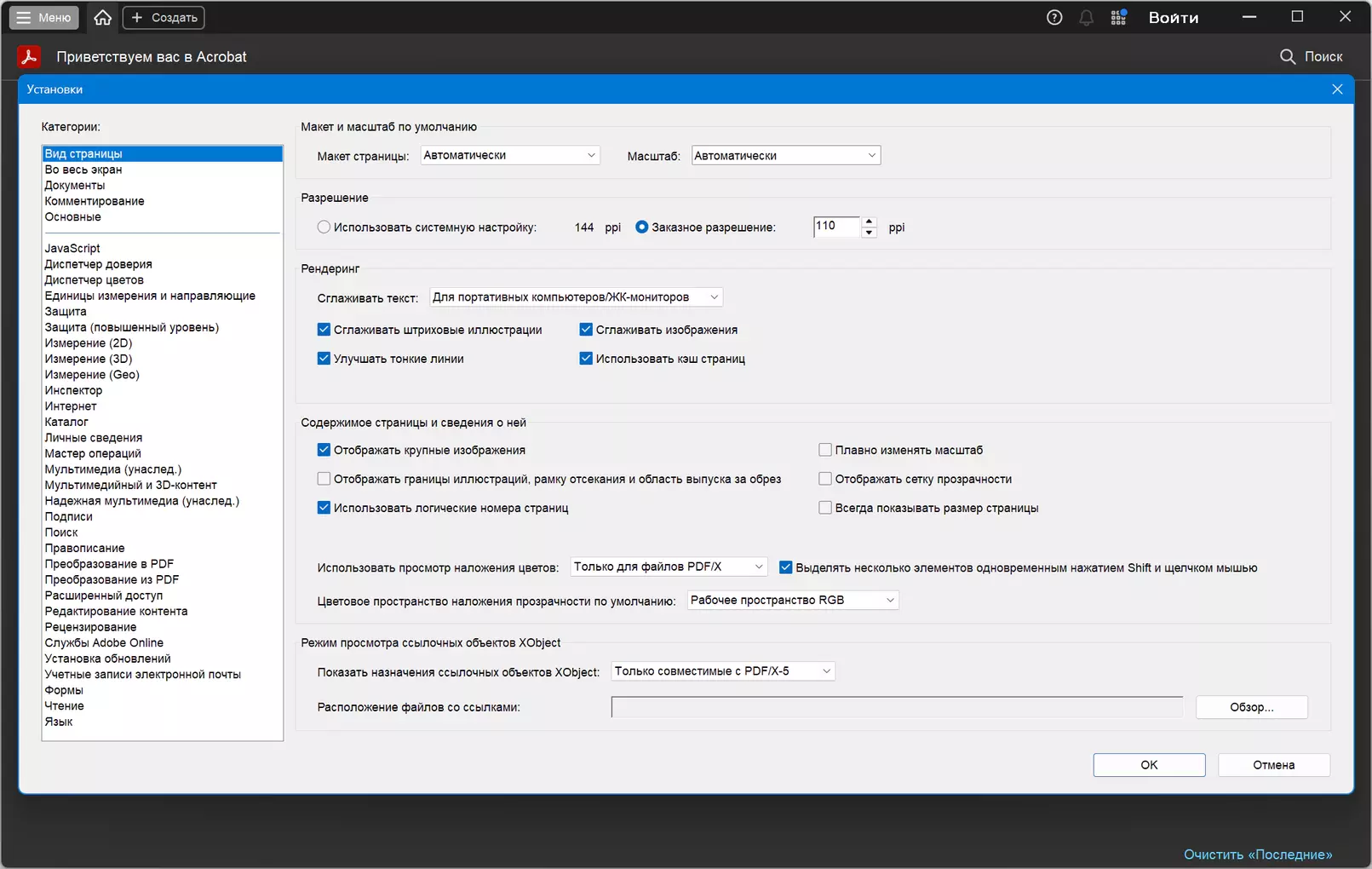The width and height of the screenshot is (1372, 869).
Task: Open the Home icon in top bar
Action: (x=103, y=17)
